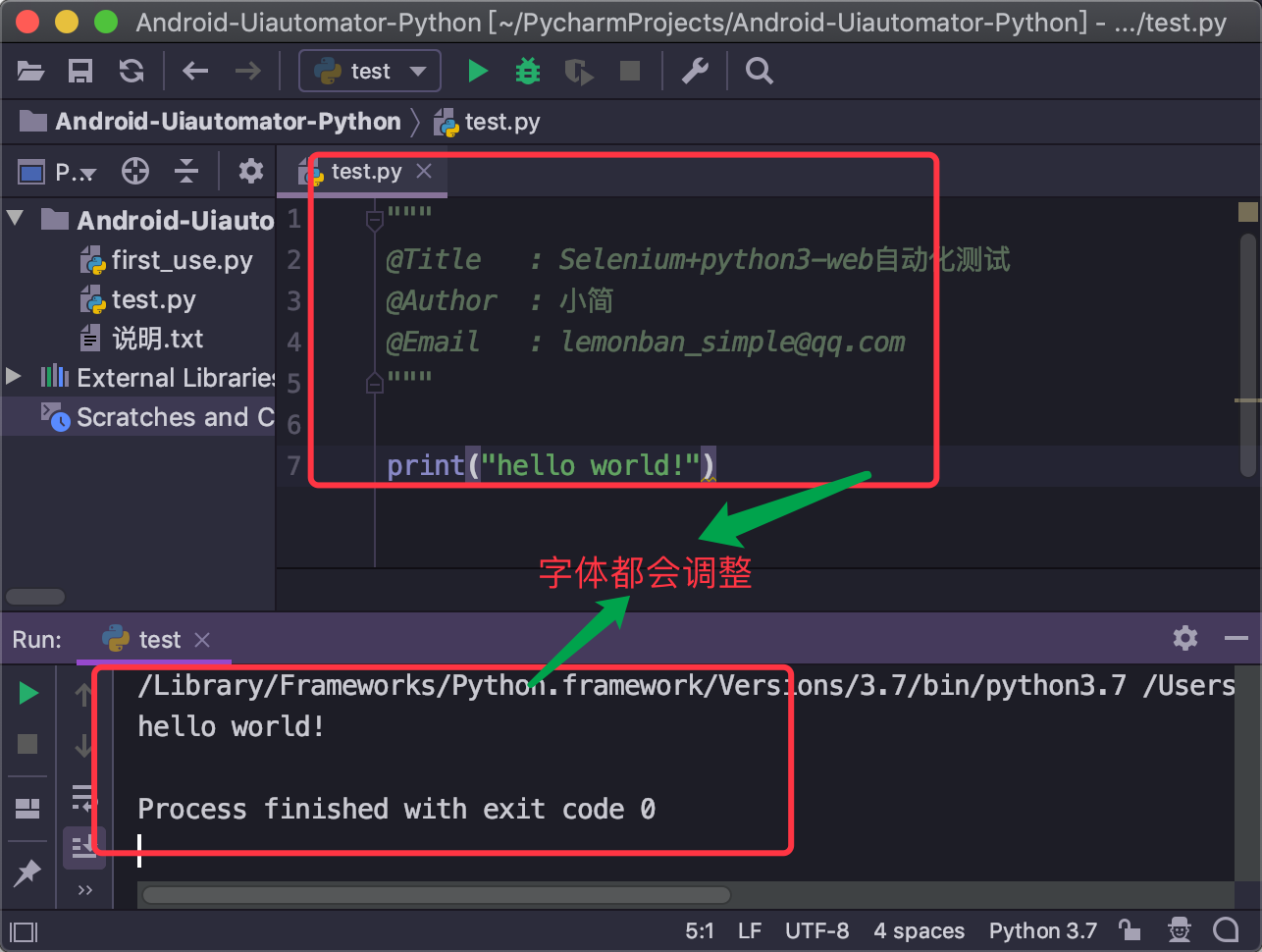Open settings via the wrench icon
The height and width of the screenshot is (952, 1262).
695,71
